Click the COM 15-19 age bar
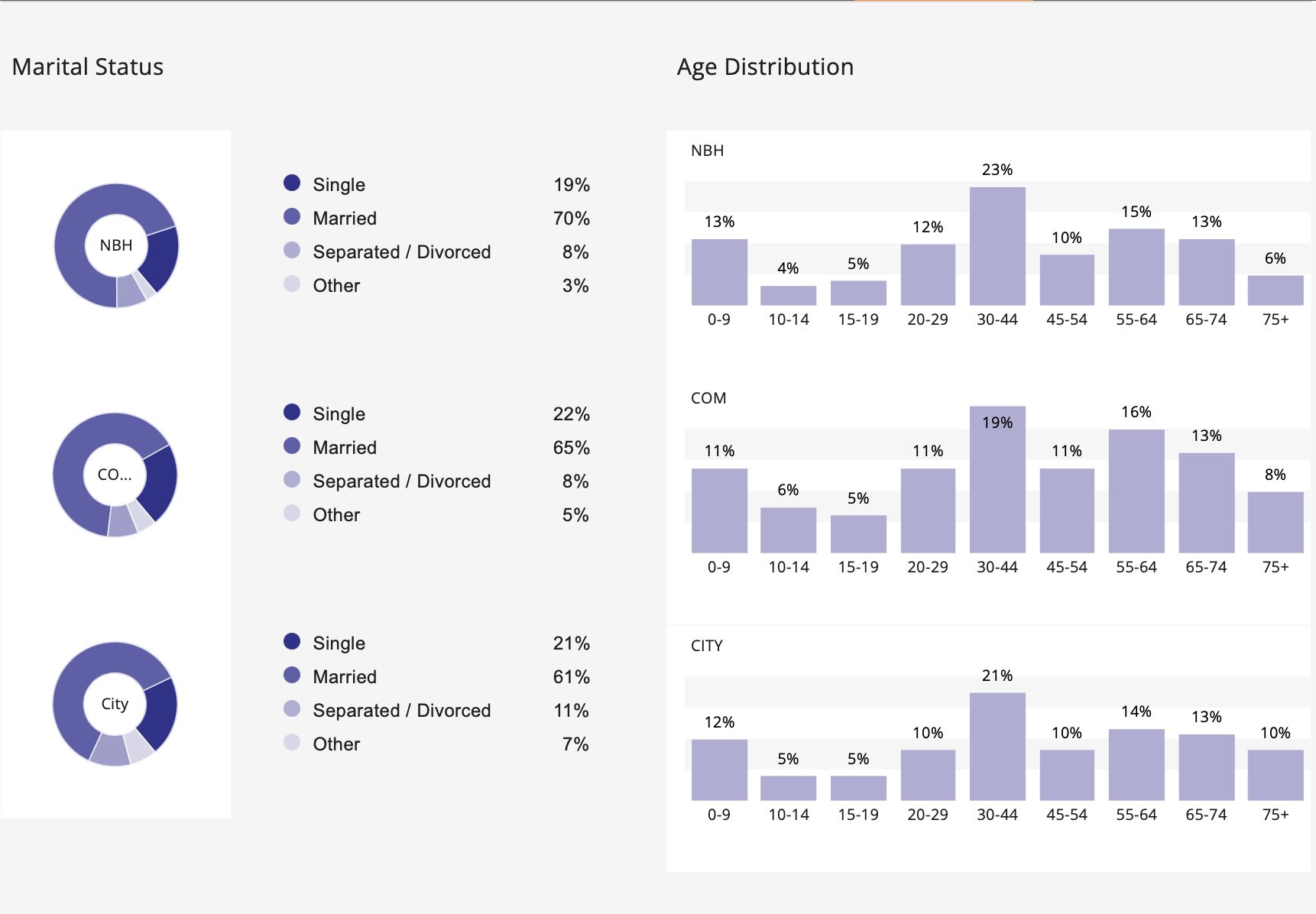 pyautogui.click(x=858, y=533)
